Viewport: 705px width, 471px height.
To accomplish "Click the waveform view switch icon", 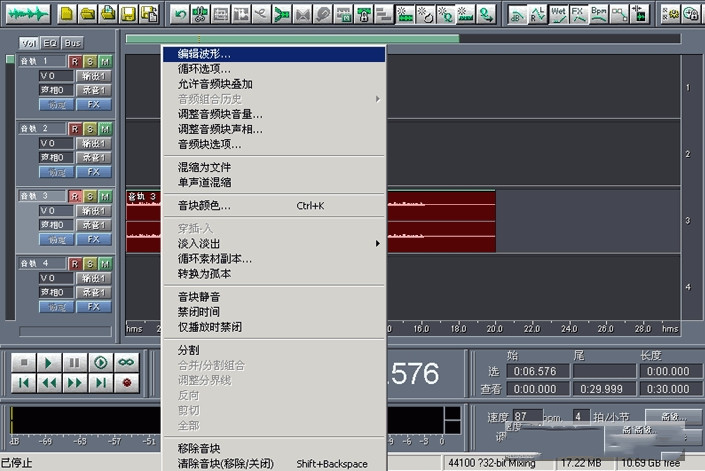I will click(x=25, y=14).
